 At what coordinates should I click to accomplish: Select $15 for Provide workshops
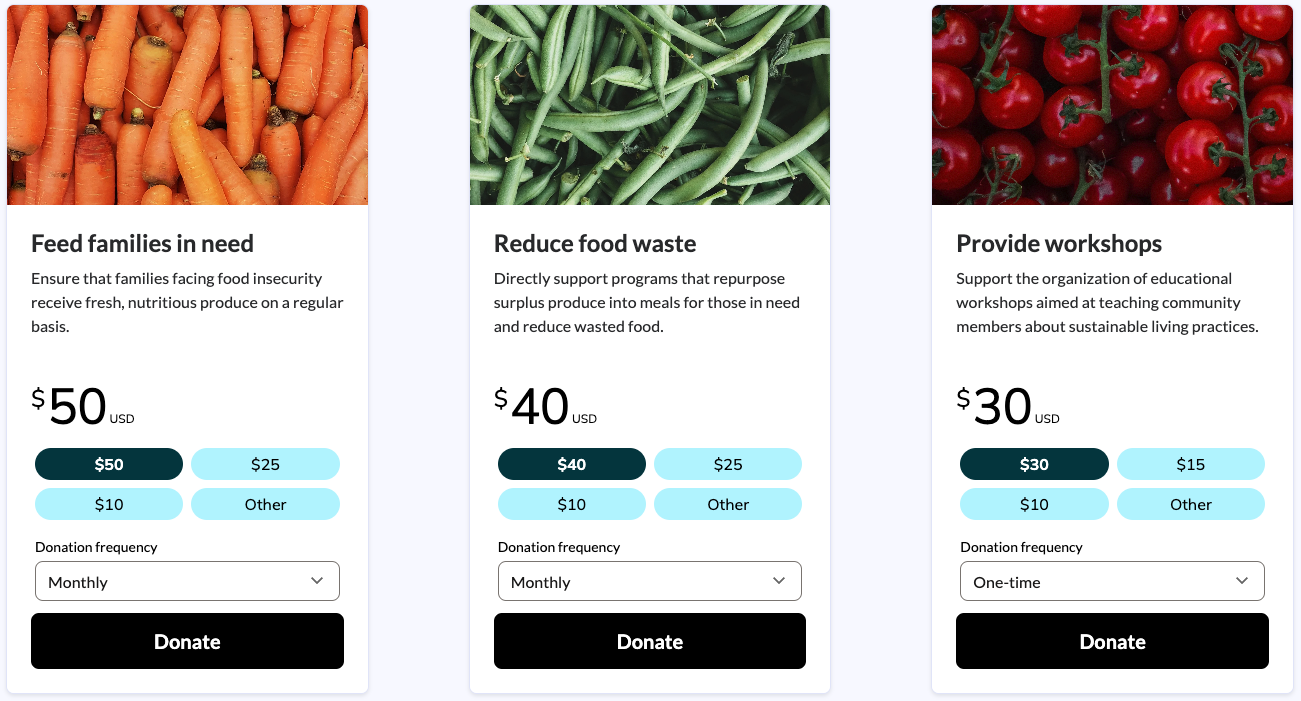pyautogui.click(x=1191, y=464)
